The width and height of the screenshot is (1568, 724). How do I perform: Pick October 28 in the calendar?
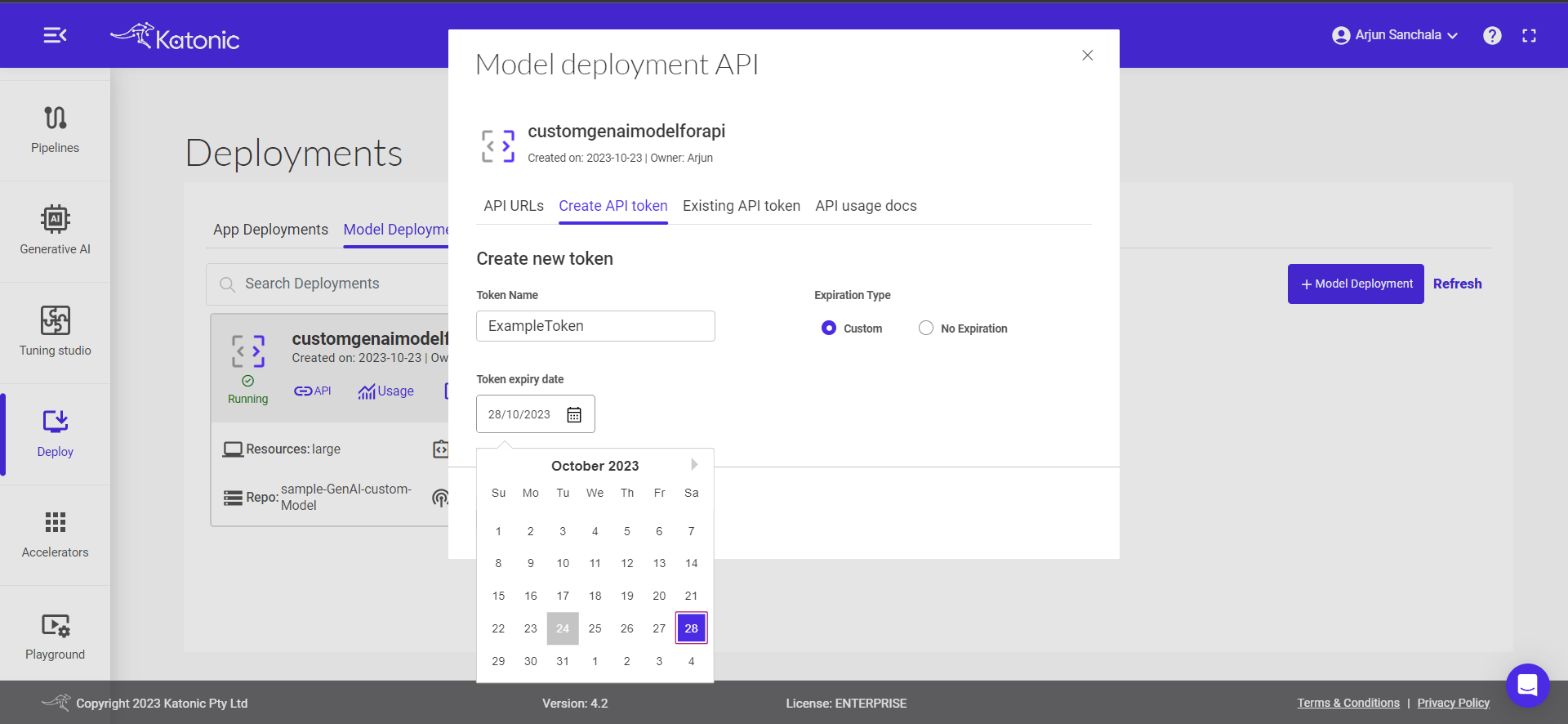(x=692, y=628)
